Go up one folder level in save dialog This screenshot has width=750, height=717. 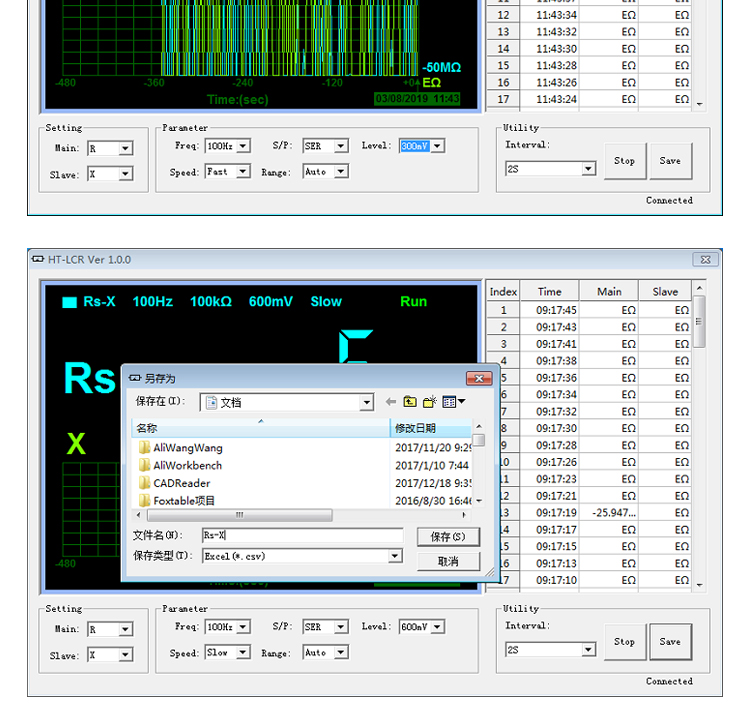(410, 402)
